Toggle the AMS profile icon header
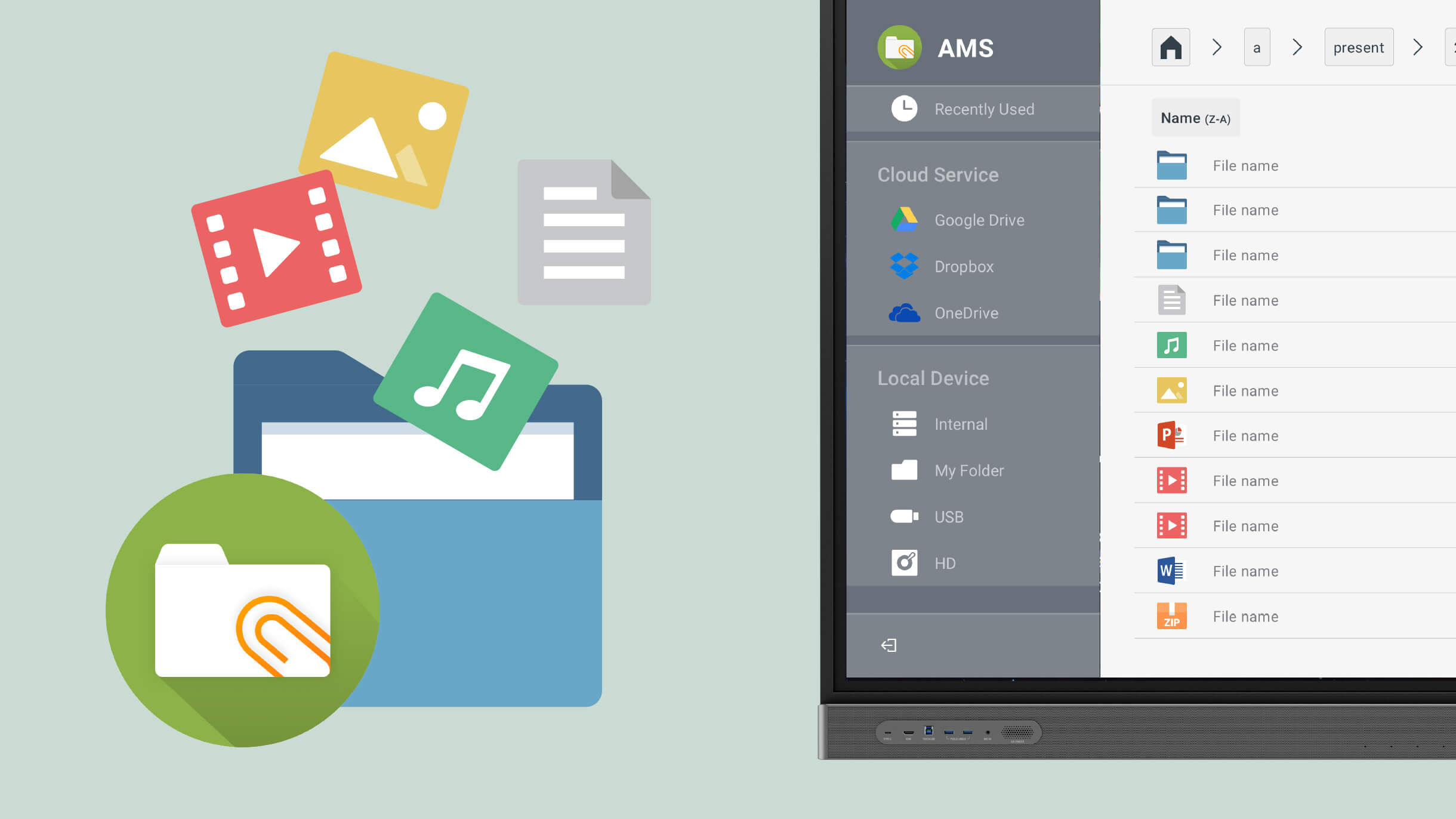This screenshot has width=1456, height=819. tap(900, 47)
